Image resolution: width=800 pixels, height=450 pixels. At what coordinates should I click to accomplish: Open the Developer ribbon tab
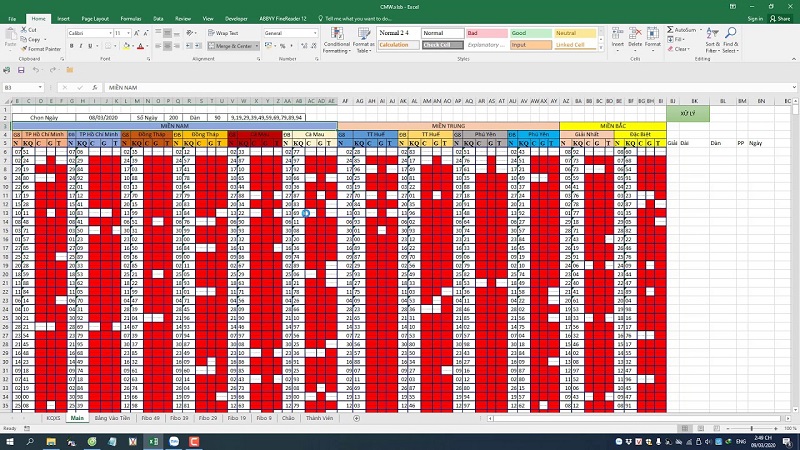point(236,19)
